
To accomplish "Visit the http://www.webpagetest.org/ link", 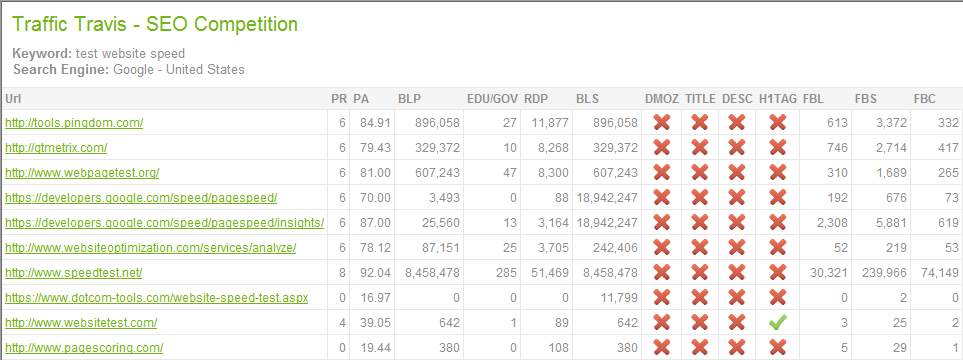I will point(82,173).
